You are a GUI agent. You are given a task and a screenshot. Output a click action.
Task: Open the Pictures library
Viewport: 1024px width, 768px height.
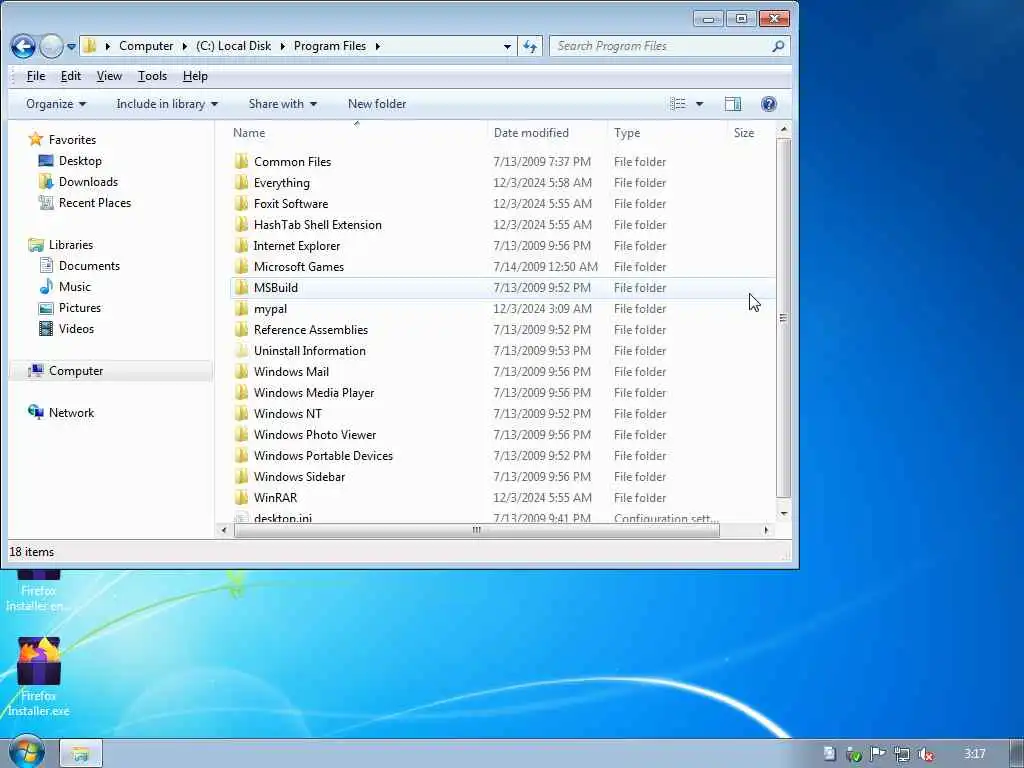point(80,308)
